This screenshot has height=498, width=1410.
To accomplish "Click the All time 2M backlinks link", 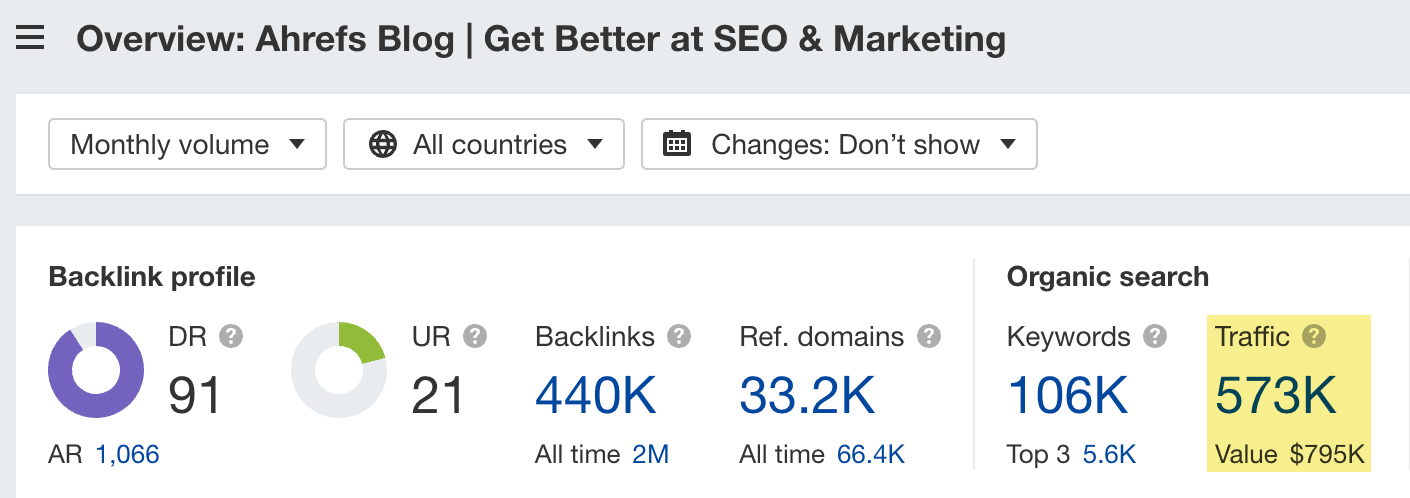I will pos(650,455).
